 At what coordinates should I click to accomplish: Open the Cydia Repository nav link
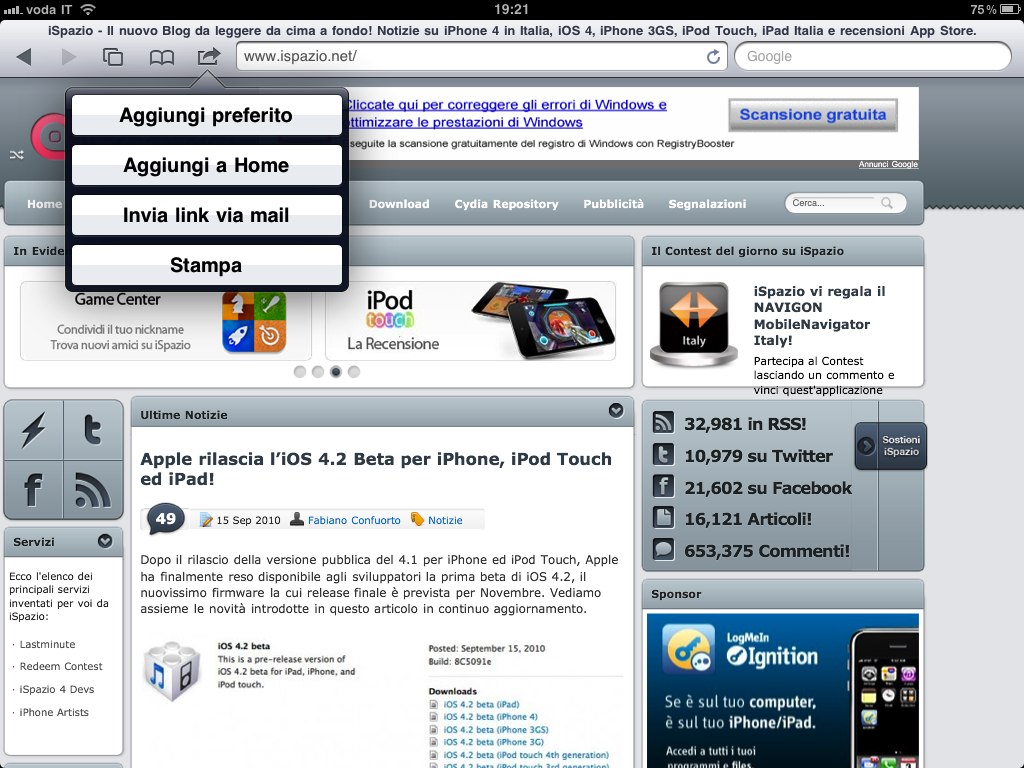click(x=506, y=204)
